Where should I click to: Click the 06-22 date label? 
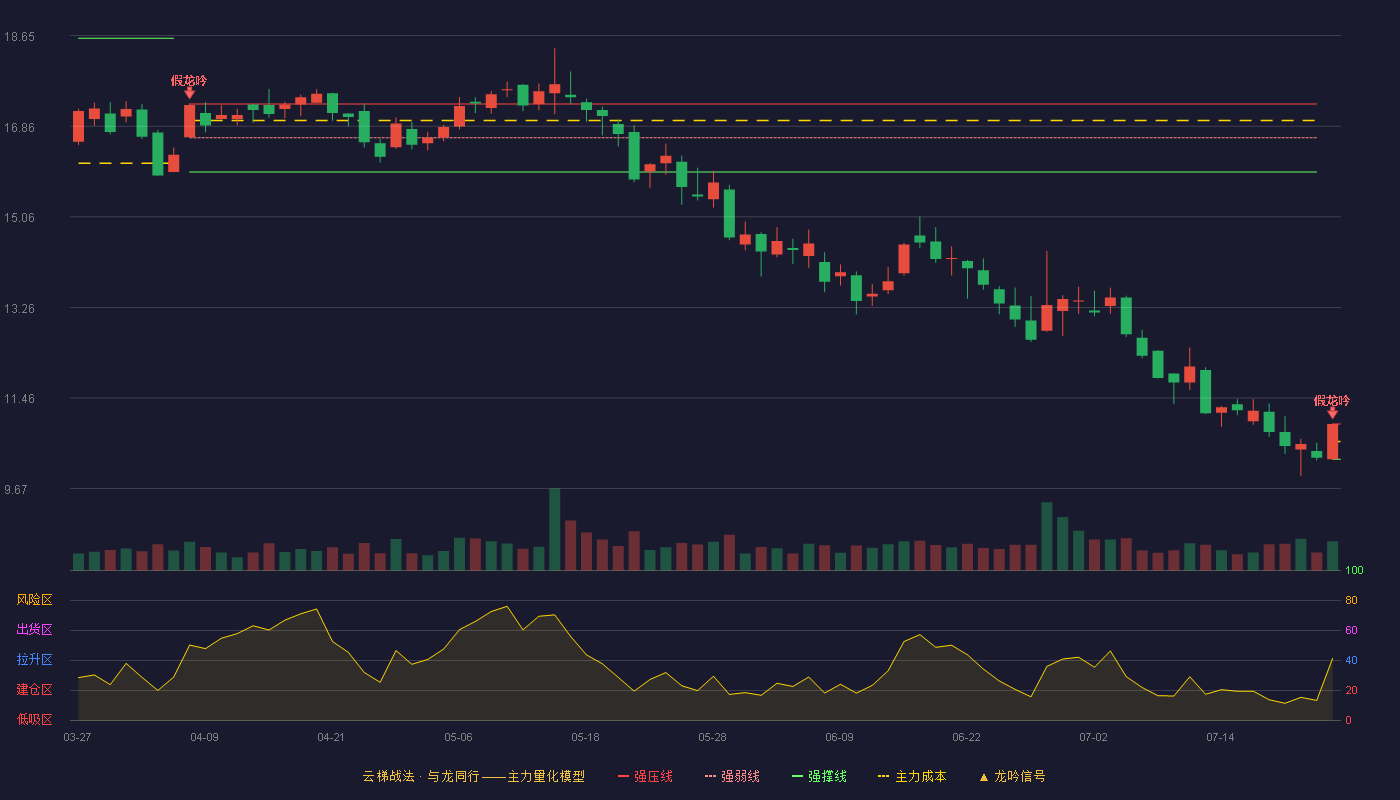(x=966, y=737)
